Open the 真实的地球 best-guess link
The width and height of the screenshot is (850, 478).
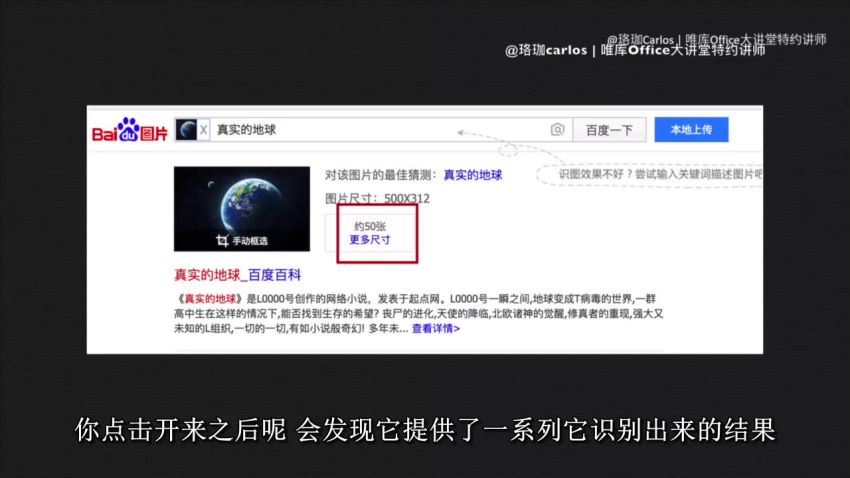point(473,175)
